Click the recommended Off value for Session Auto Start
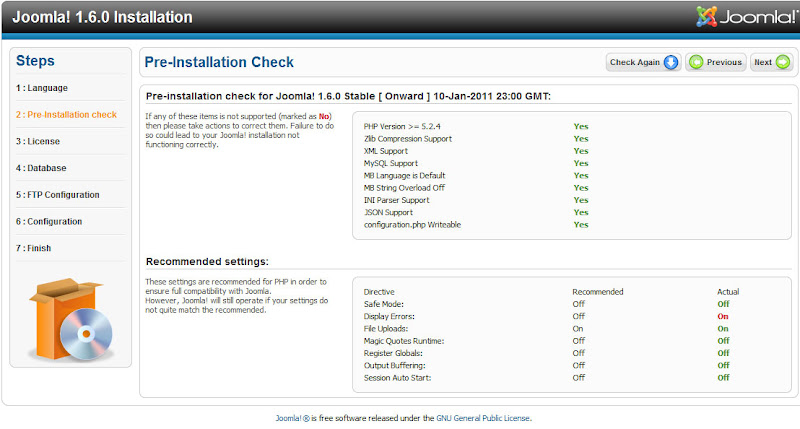The image size is (800, 429). (x=579, y=377)
